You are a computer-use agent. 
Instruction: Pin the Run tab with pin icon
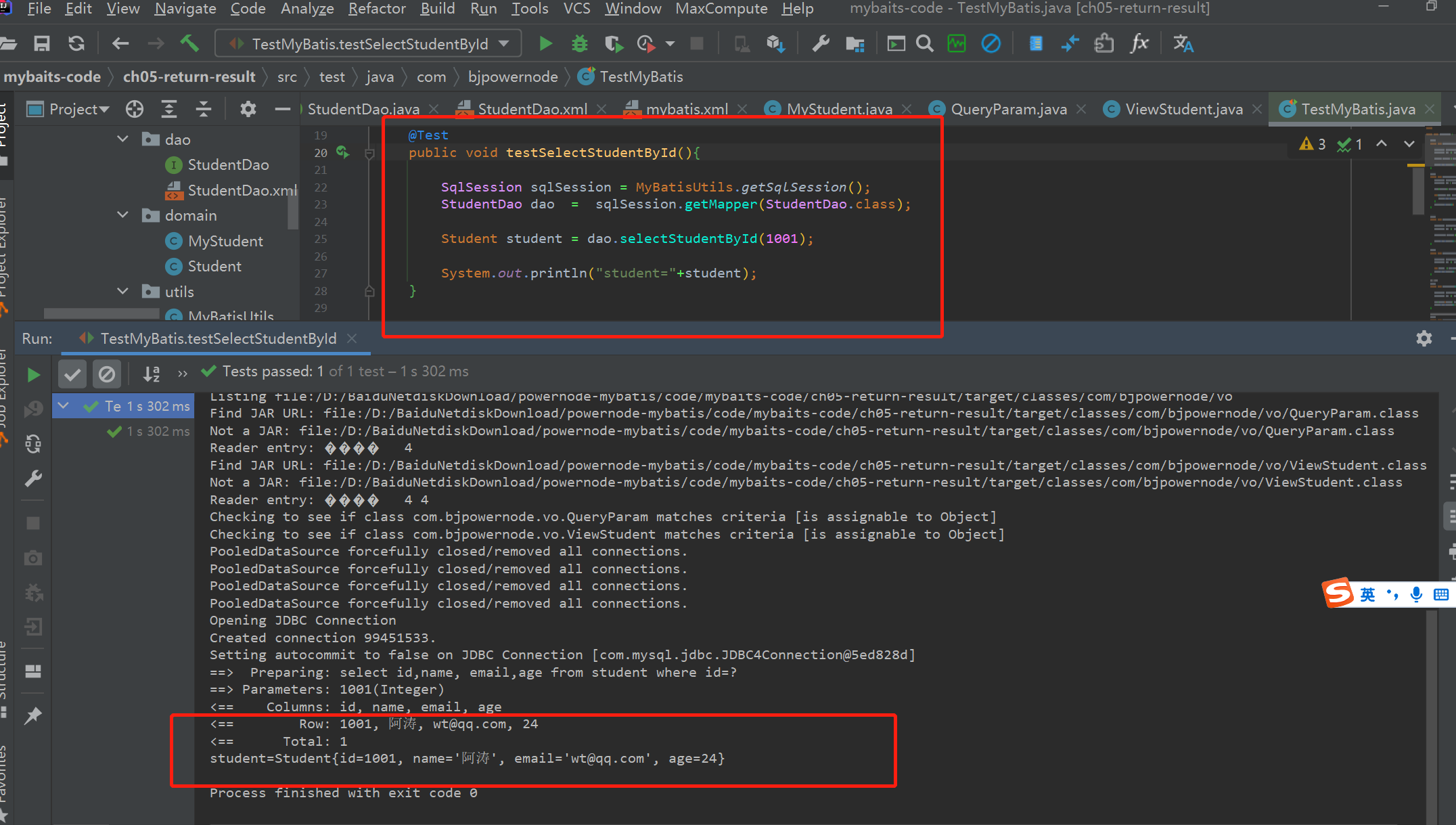tap(32, 715)
